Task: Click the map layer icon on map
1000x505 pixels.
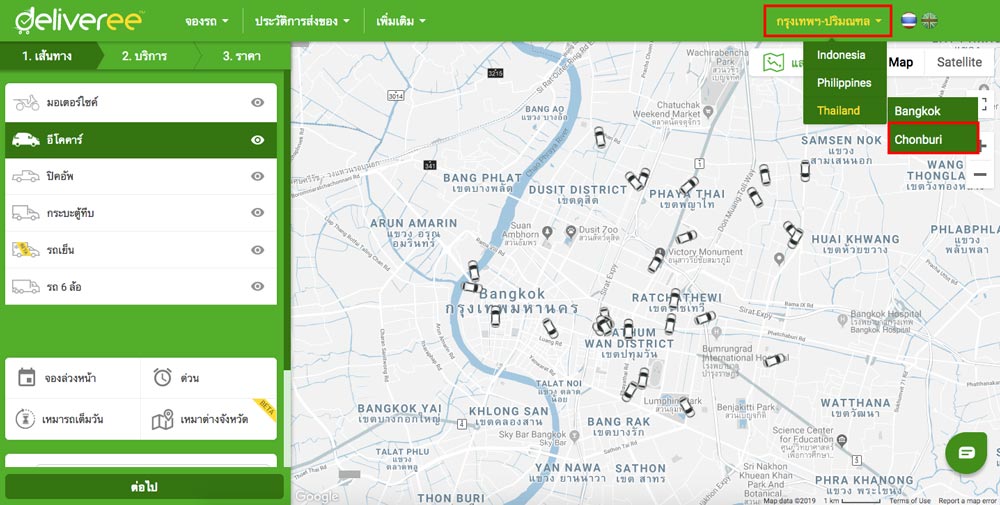Action: pos(773,62)
